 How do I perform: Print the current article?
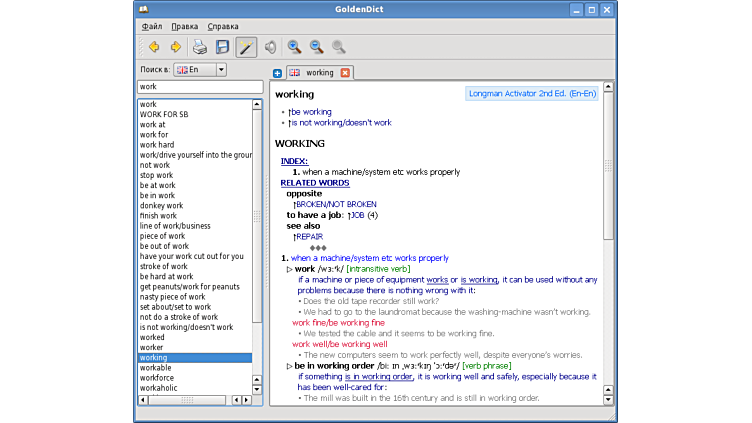point(200,47)
